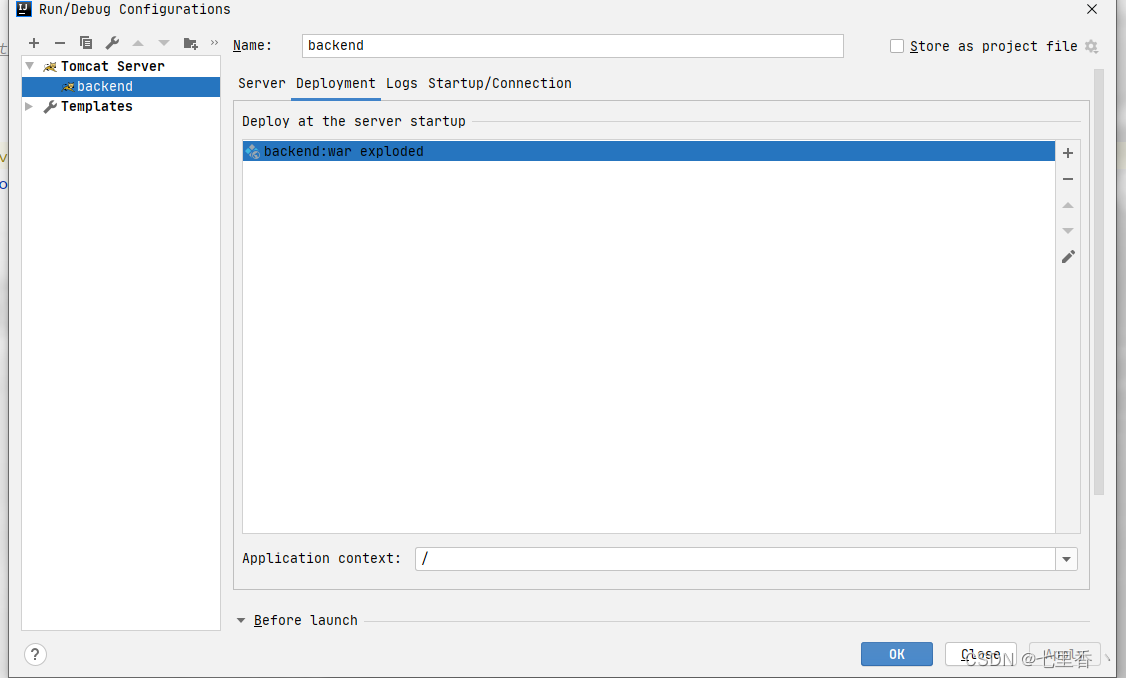Move configuration up in list toolbar
1126x678 pixels.
(x=138, y=43)
